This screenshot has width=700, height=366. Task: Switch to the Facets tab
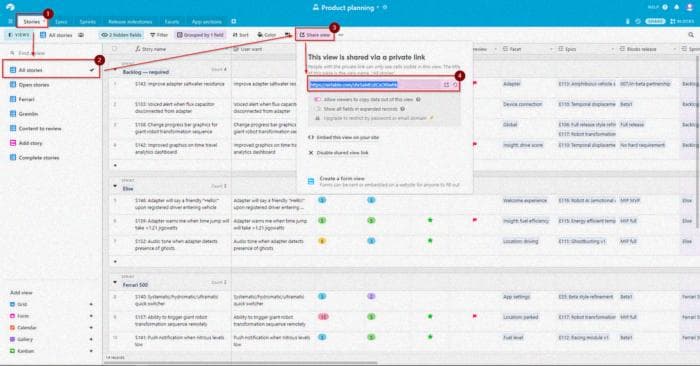[172, 22]
